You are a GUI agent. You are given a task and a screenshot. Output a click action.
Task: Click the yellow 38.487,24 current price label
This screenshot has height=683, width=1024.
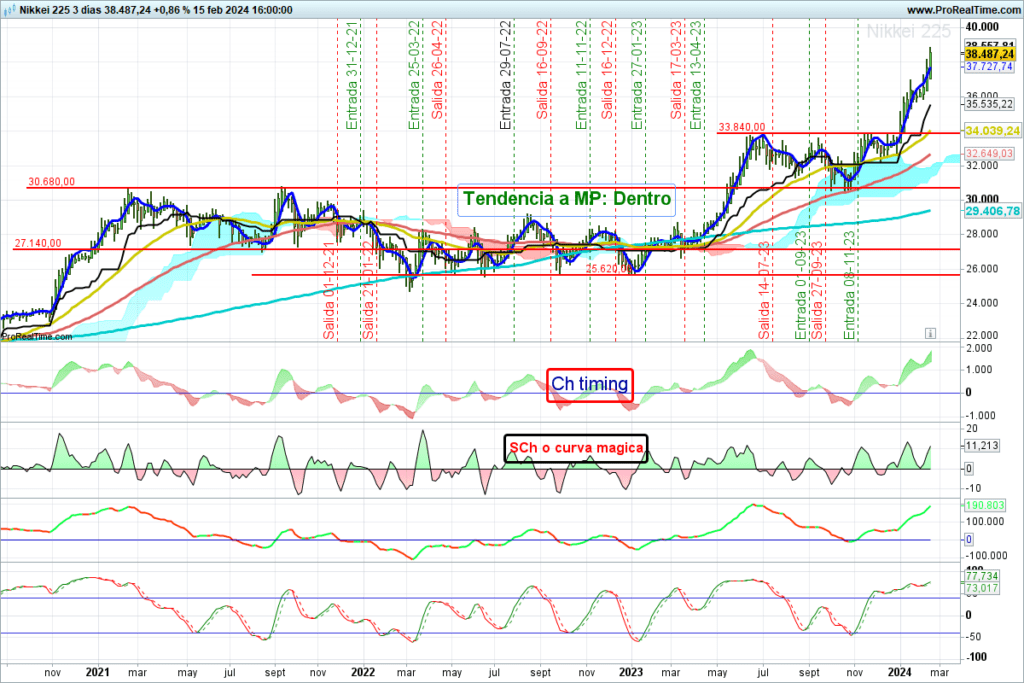point(989,54)
